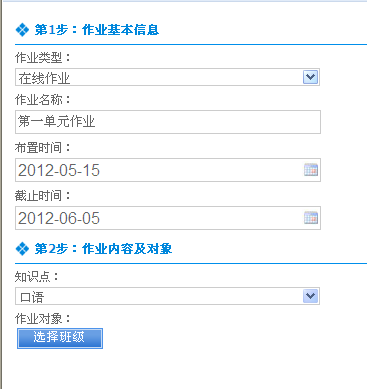Expand the 作业类型 dropdown arrow

pos(311,77)
